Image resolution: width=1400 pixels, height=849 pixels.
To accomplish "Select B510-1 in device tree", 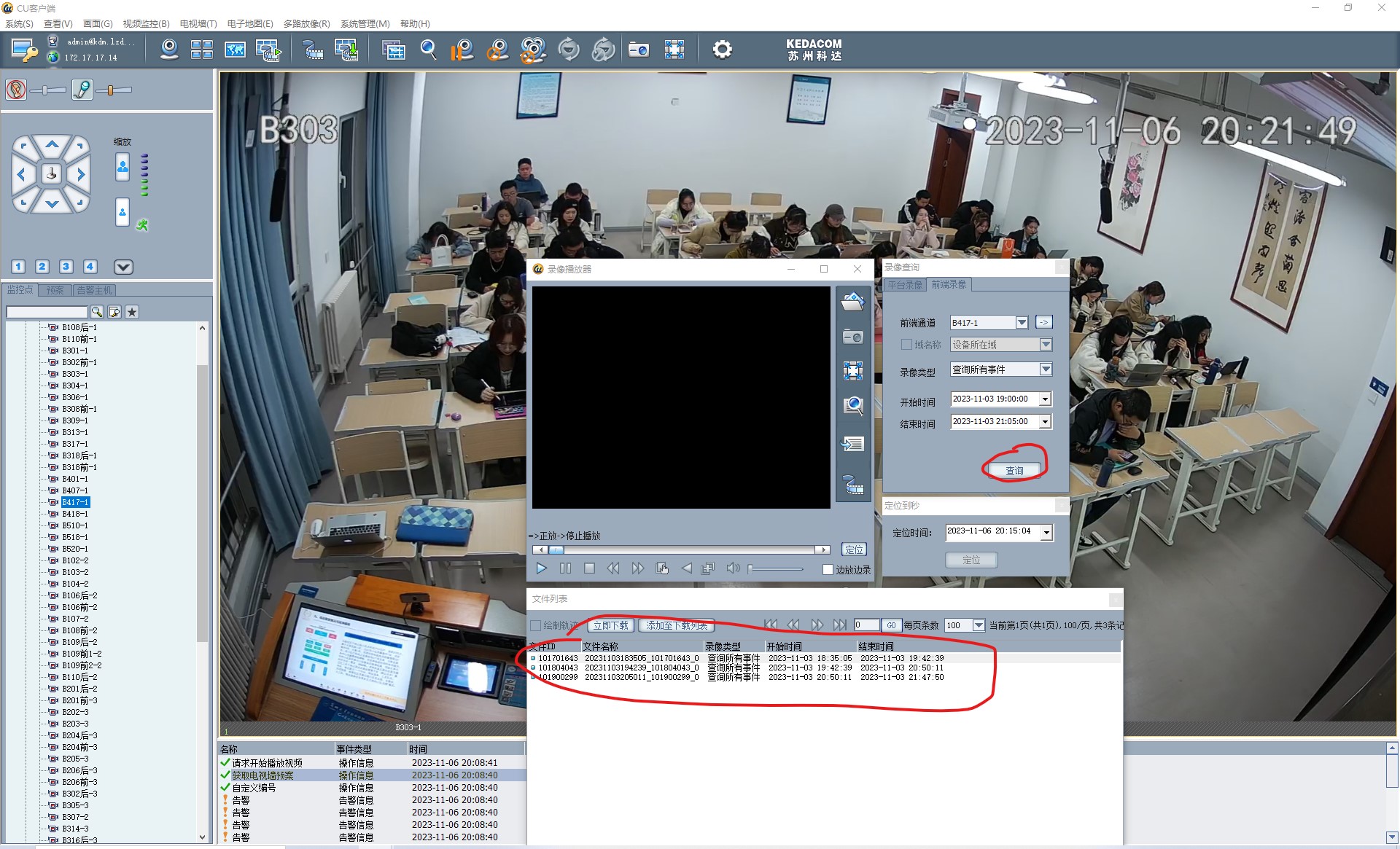I will [74, 525].
